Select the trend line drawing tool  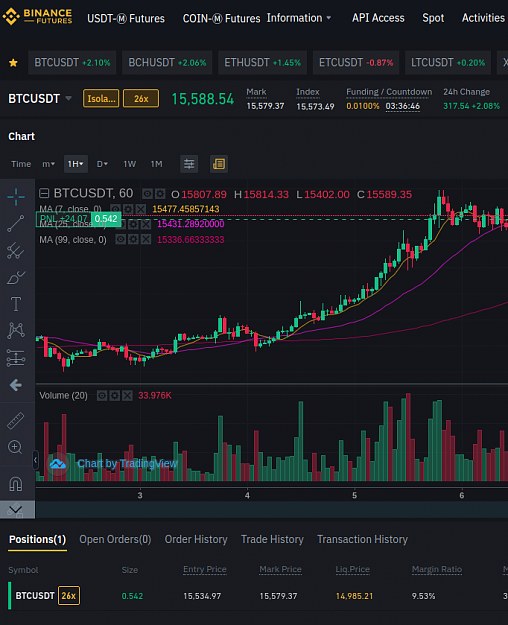(16, 224)
